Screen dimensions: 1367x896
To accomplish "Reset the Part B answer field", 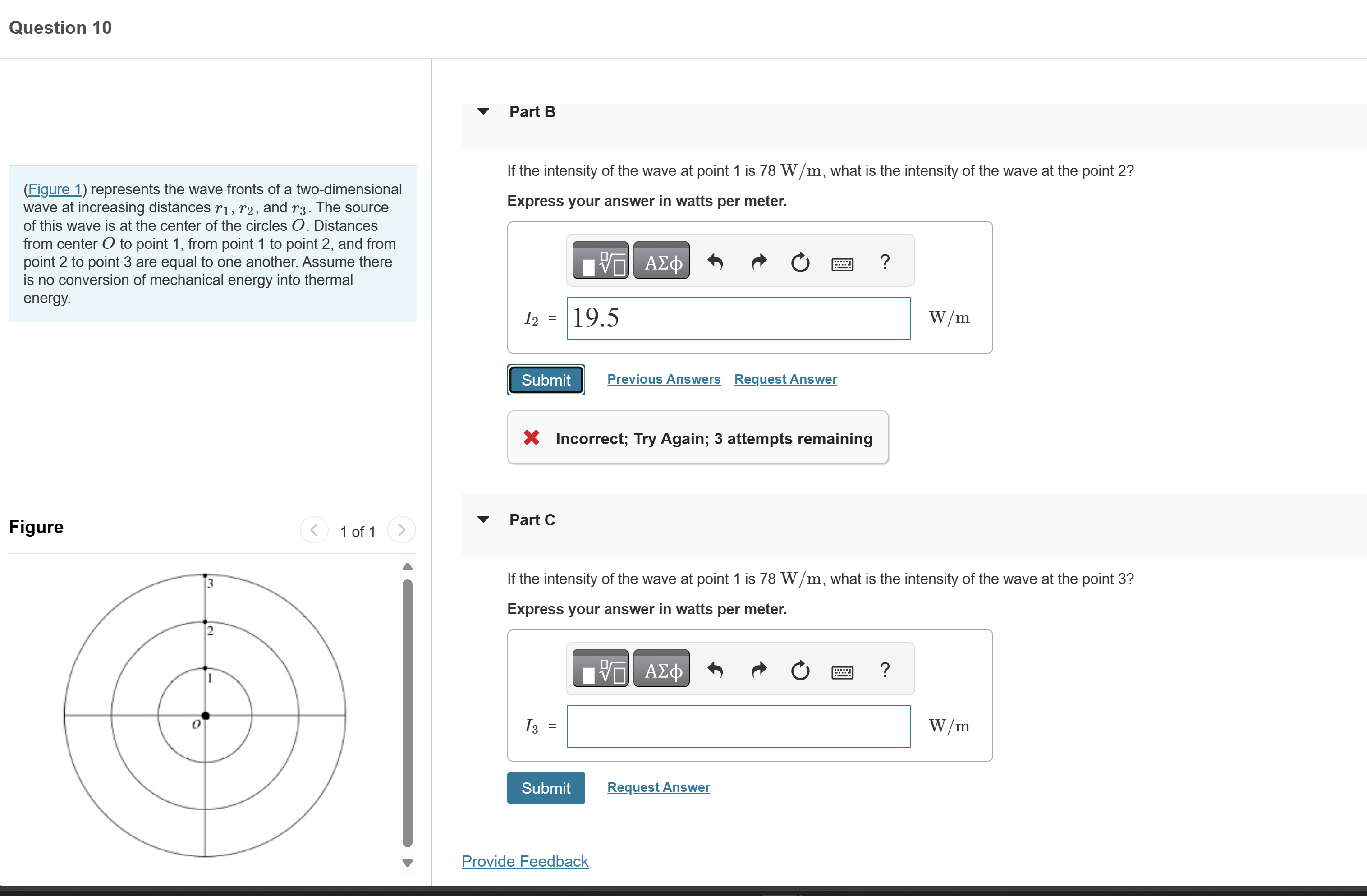I will click(x=800, y=262).
